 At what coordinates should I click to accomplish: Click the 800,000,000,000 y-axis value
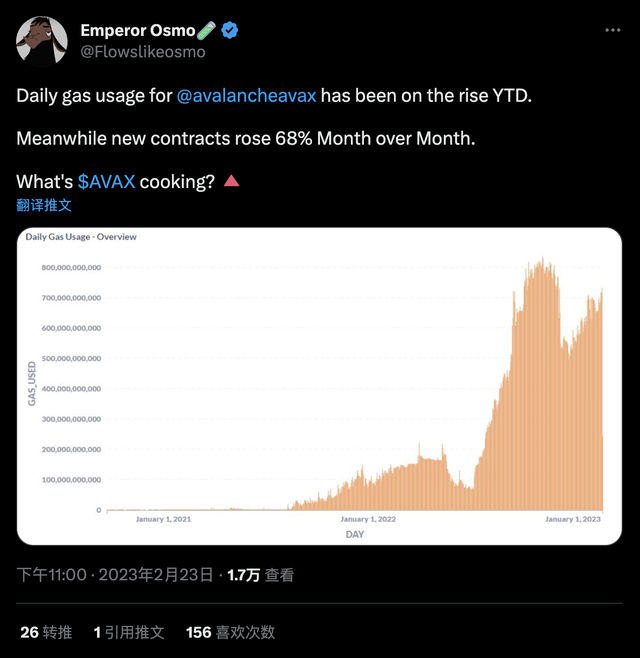pyautogui.click(x=71, y=268)
